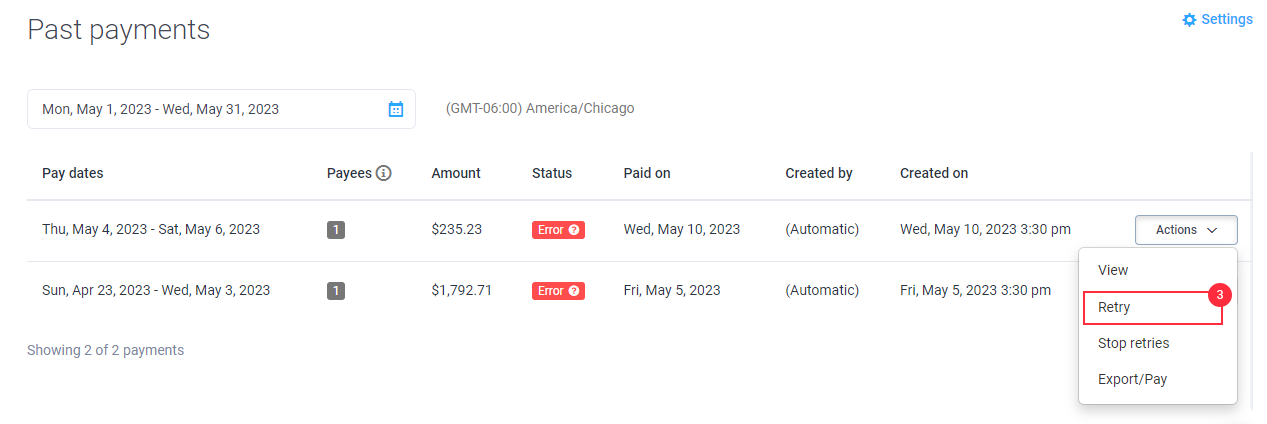This screenshot has height=424, width=1267.
Task: Click the red step 3 badge
Action: 1219,295
